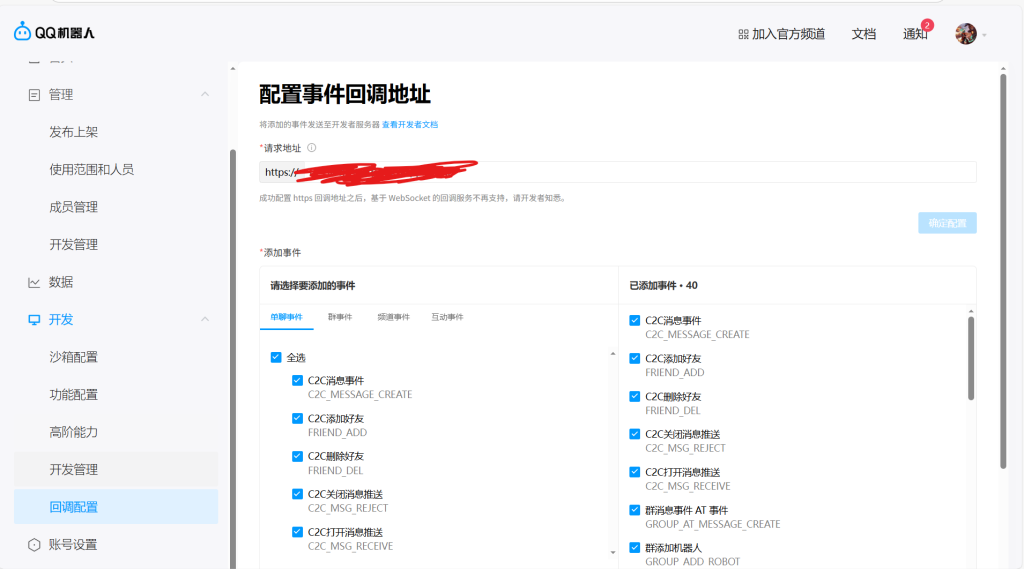Click the 确定配置 button
This screenshot has width=1024, height=569.
point(946,223)
